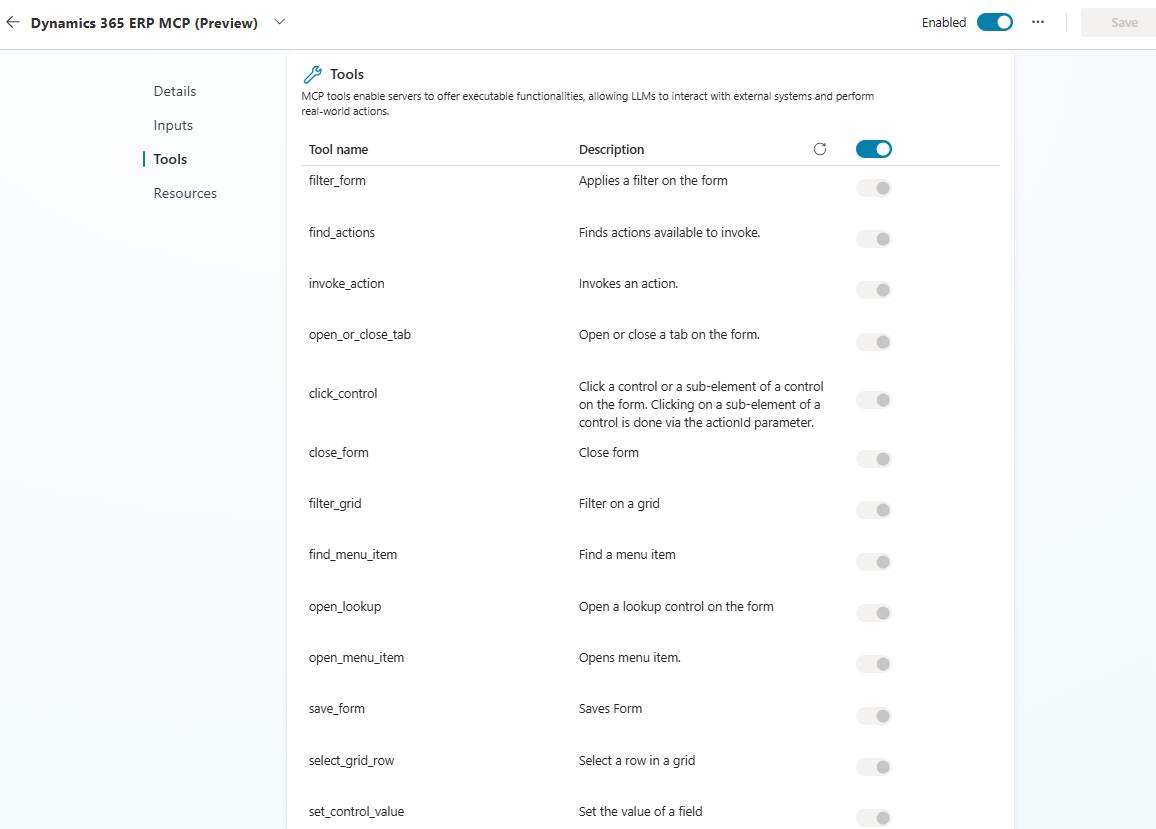Screen dimensions: 1156x829
Task: Click the wrench icon beside the Tools heading
Action: point(311,73)
